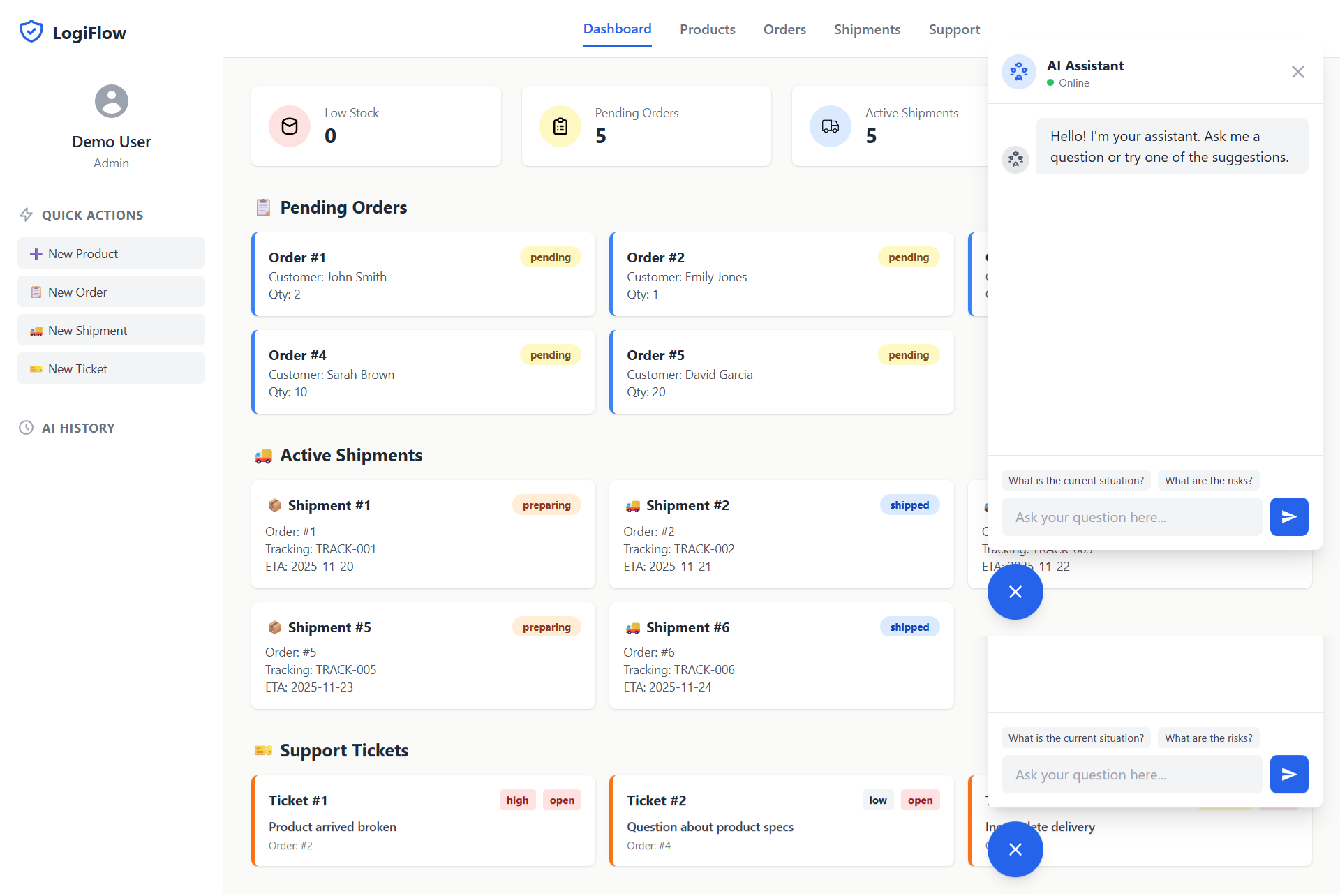Viewport: 1340px width, 896px height.
Task: Click the AI History clock icon
Action: point(26,428)
